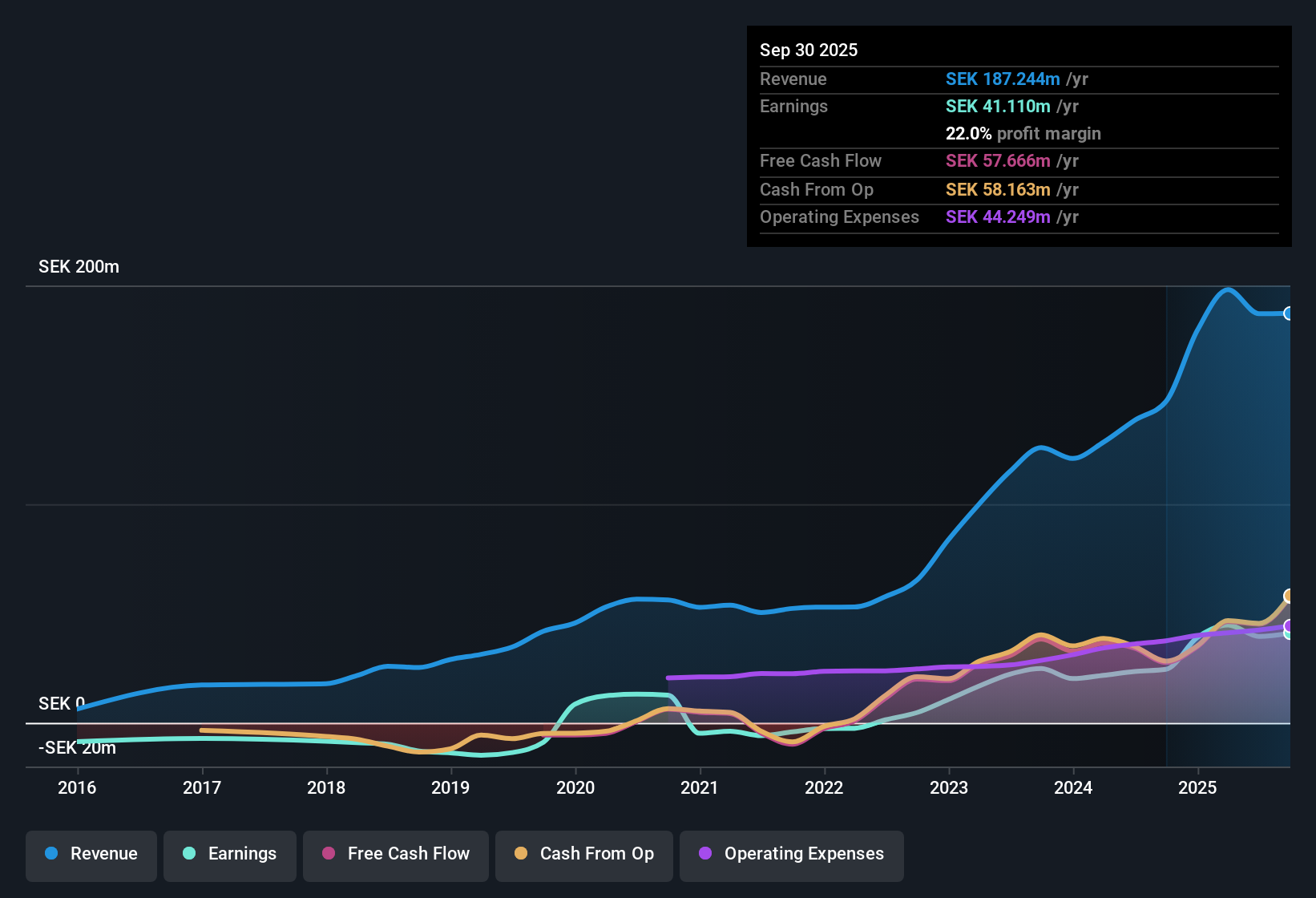Expand the Sep 30 2025 tooltip panel
This screenshot has width=1316, height=898.
1019,135
